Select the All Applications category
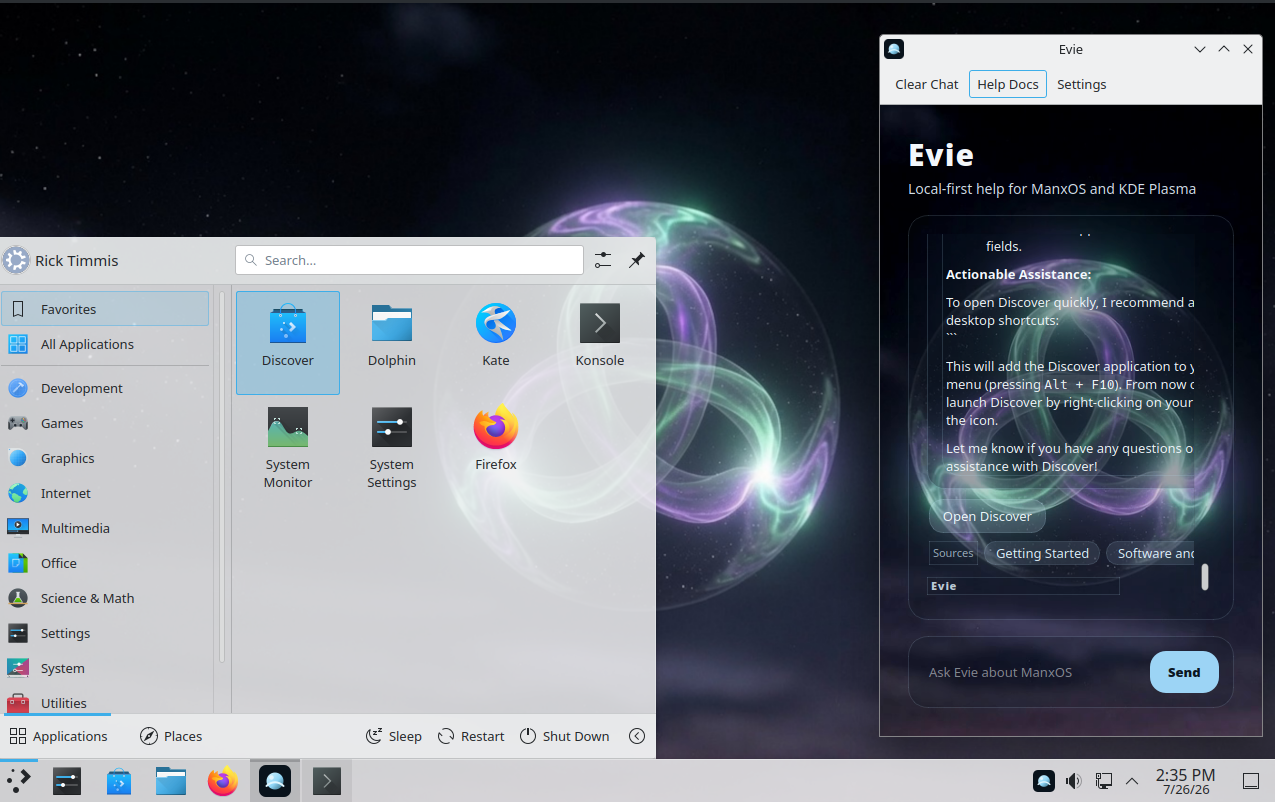1275x802 pixels. pyautogui.click(x=105, y=344)
